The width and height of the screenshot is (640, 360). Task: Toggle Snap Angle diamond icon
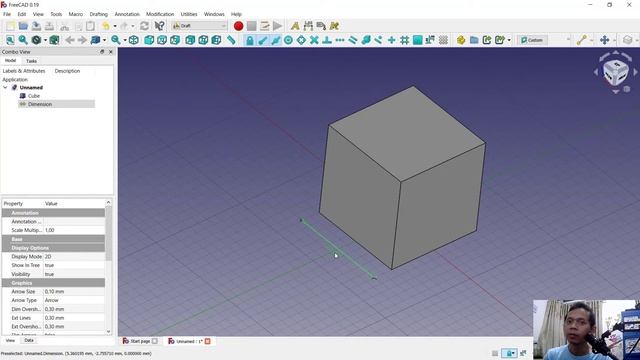(301, 40)
